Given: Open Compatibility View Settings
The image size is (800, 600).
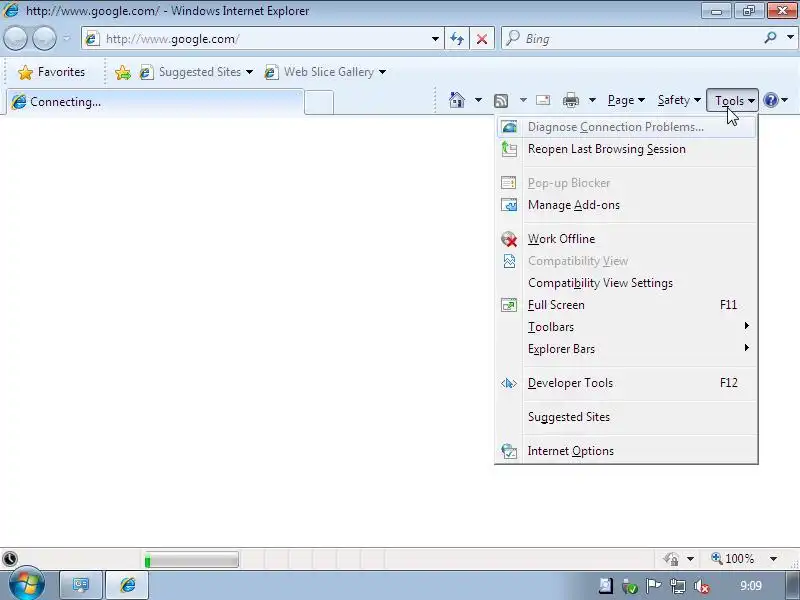Looking at the screenshot, I should coord(627,283).
